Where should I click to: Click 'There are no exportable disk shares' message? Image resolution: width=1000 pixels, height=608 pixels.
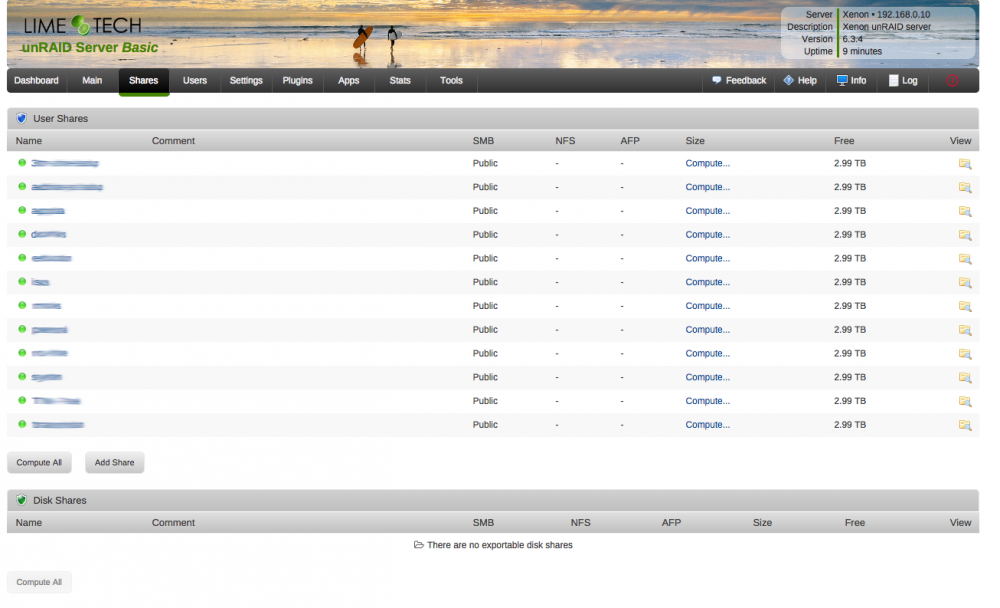tap(499, 545)
